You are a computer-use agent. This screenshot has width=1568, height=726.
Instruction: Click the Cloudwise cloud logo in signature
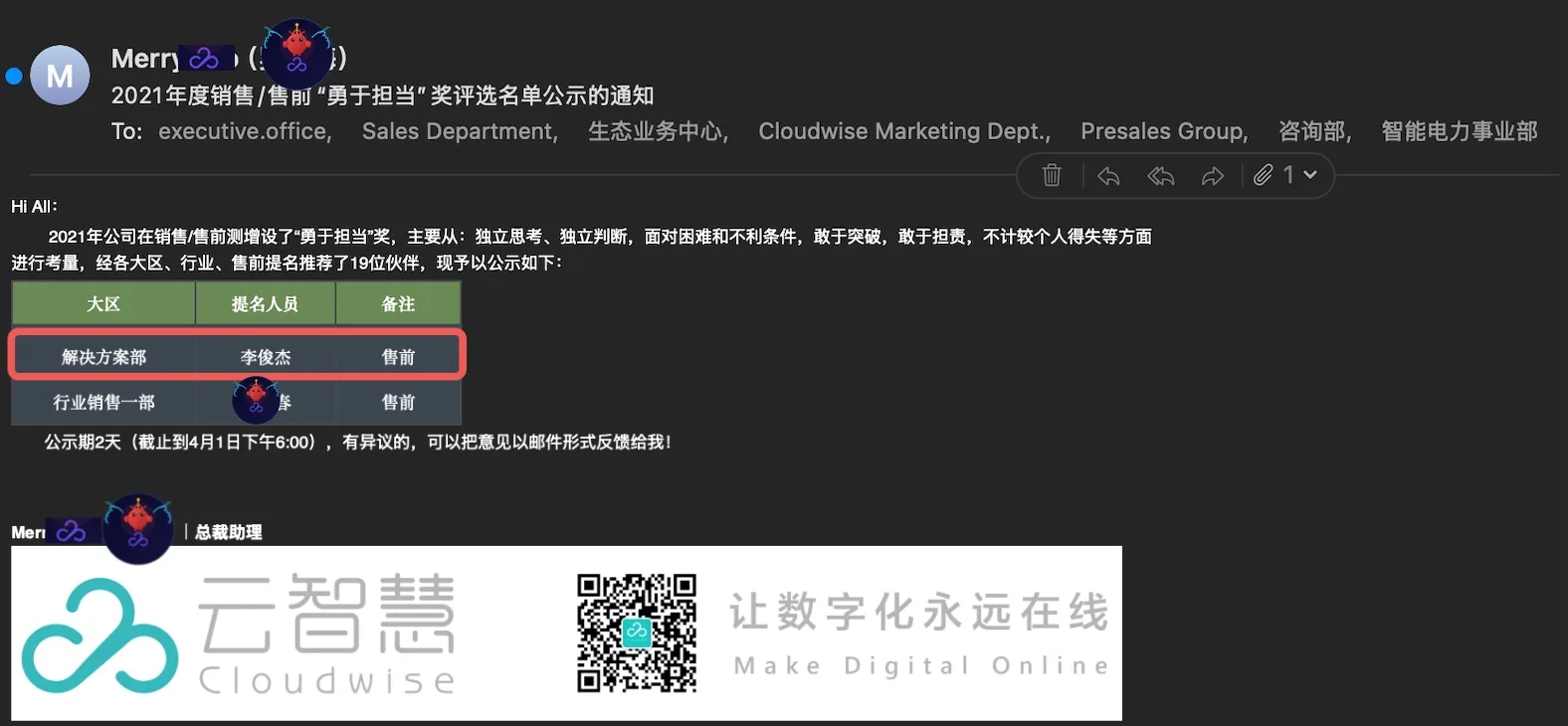(x=99, y=635)
